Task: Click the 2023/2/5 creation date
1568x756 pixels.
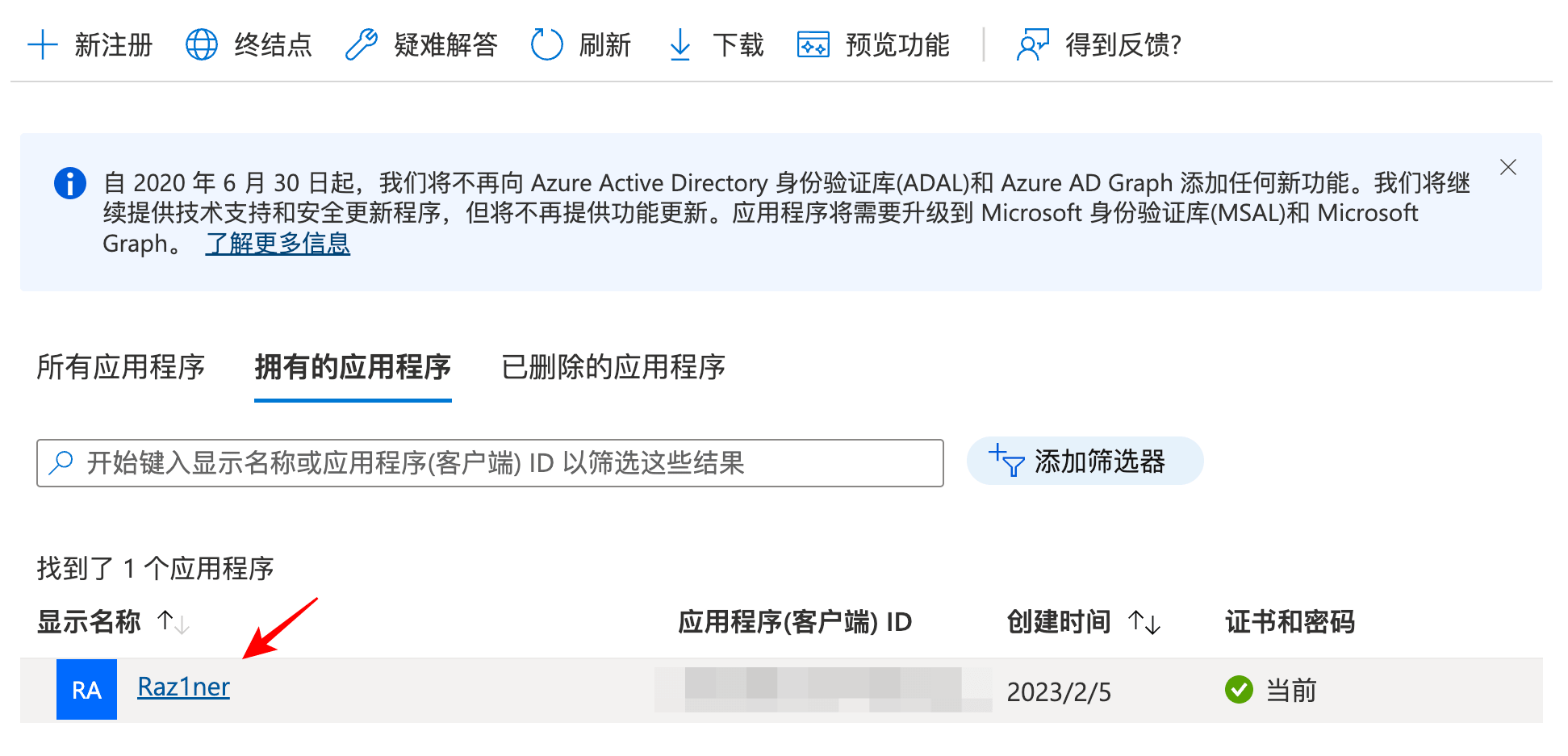Action: tap(1059, 691)
